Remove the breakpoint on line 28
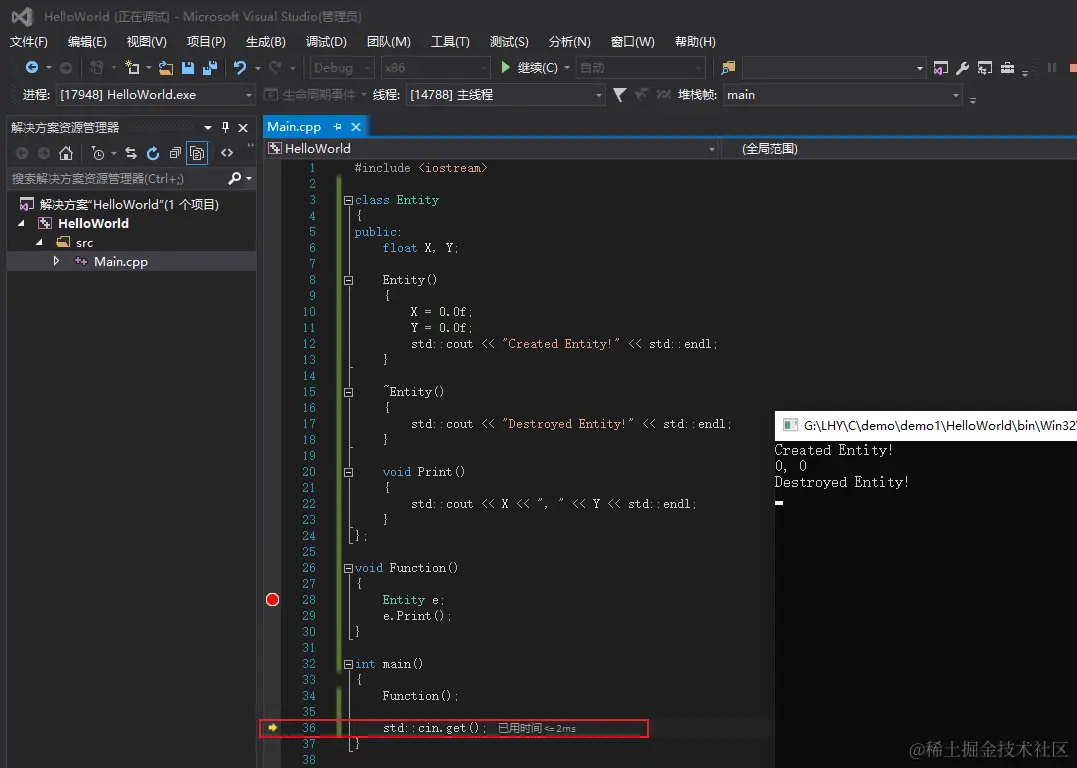Screen dimensions: 1077x768 (272, 600)
